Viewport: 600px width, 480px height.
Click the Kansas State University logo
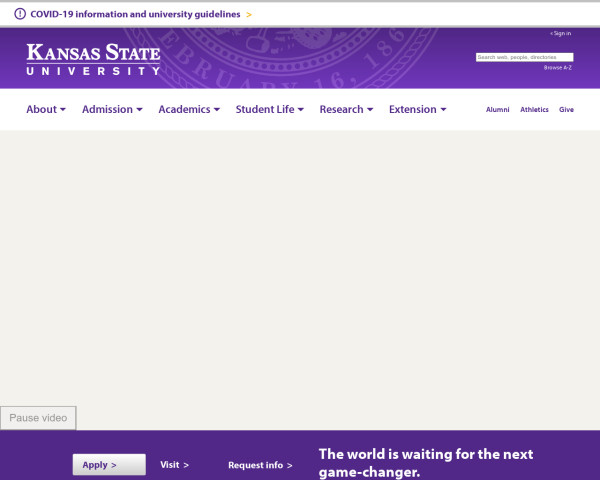click(x=93, y=59)
